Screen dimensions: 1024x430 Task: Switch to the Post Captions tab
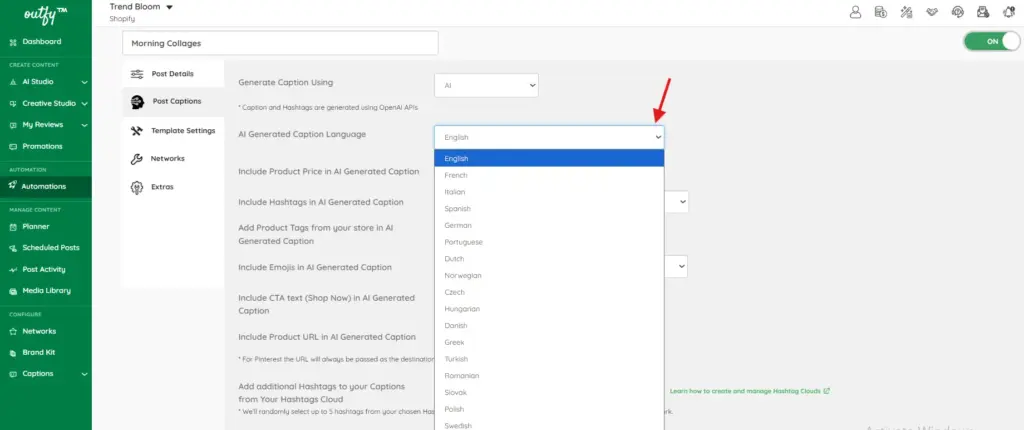click(x=172, y=102)
